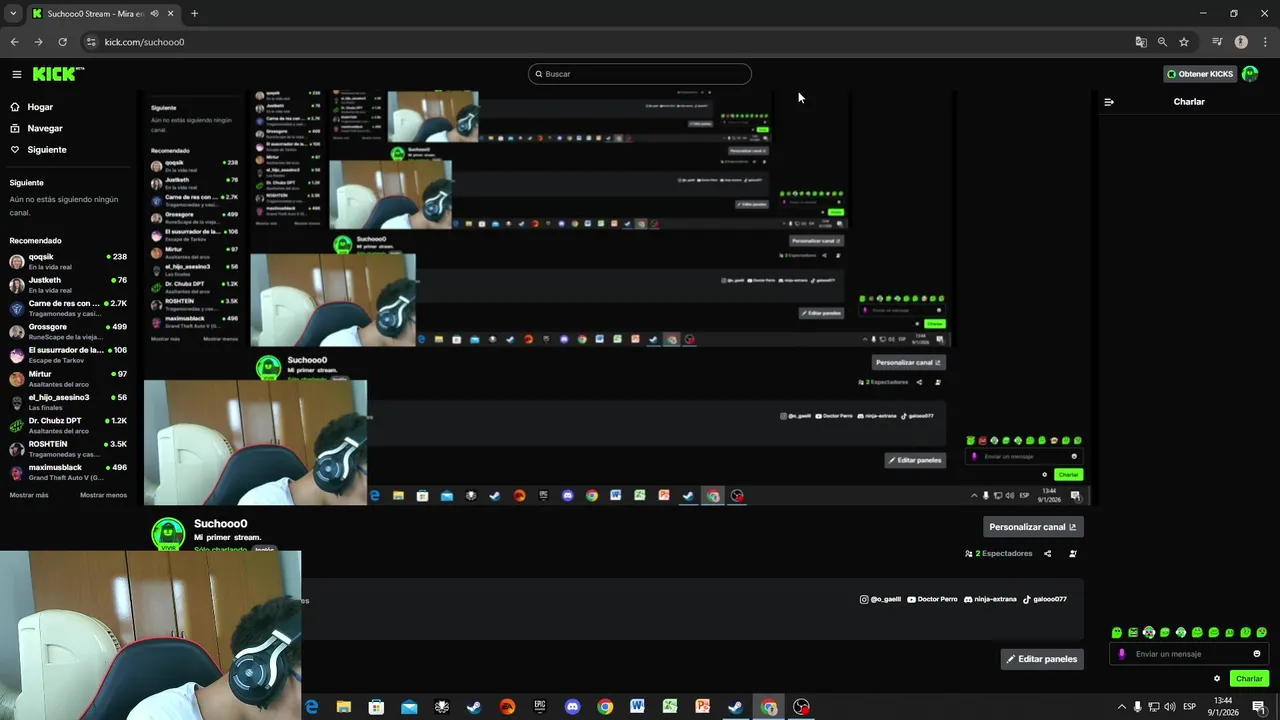Click the 2 Espectadores viewer count
This screenshot has height=720, width=1280.
(998, 553)
